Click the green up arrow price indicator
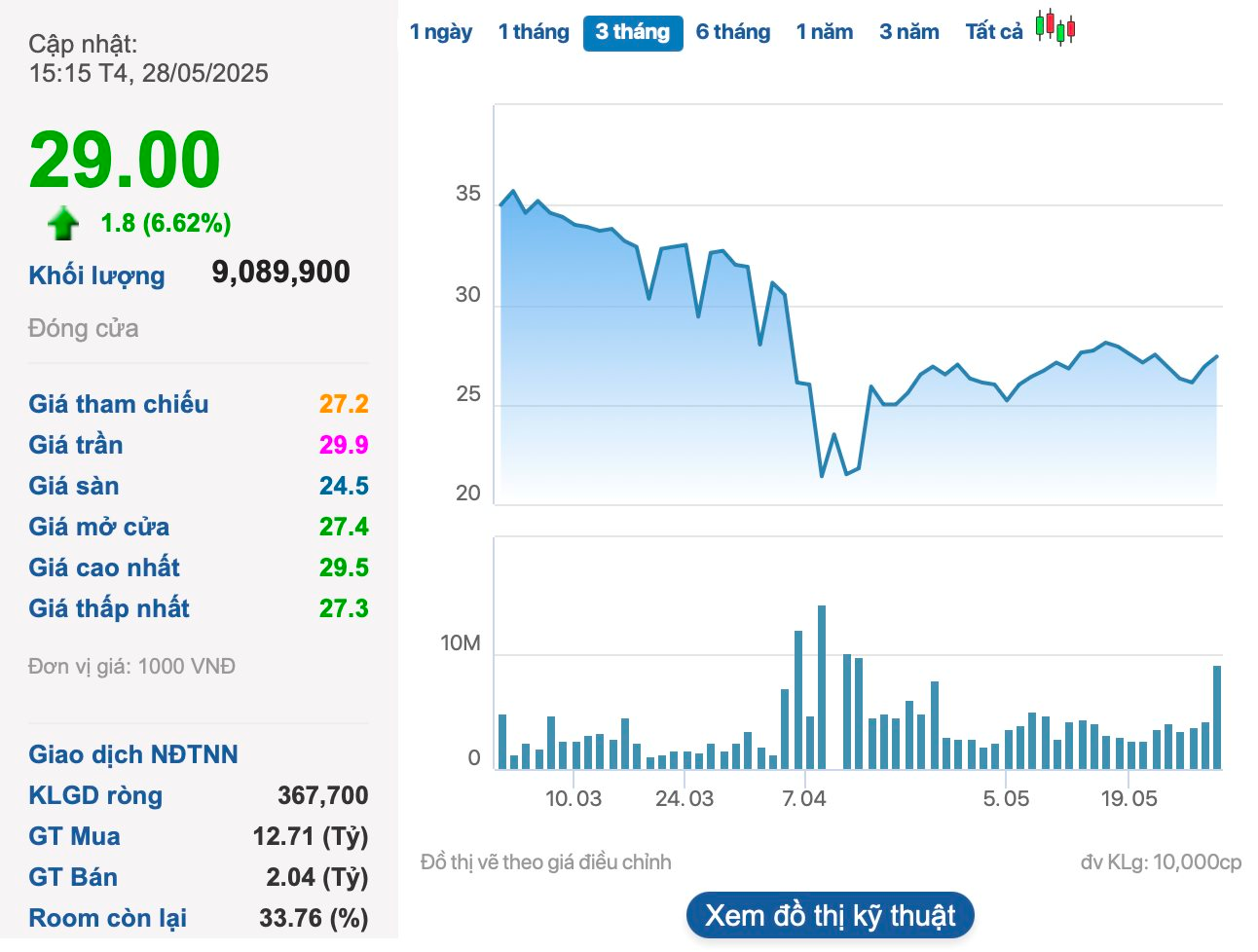The height and width of the screenshot is (952, 1258). point(63,223)
